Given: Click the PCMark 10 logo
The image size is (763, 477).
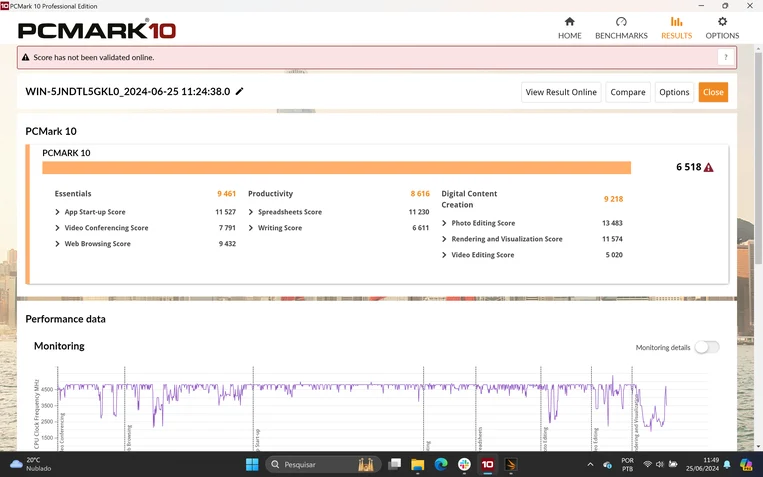Looking at the screenshot, I should point(97,30).
